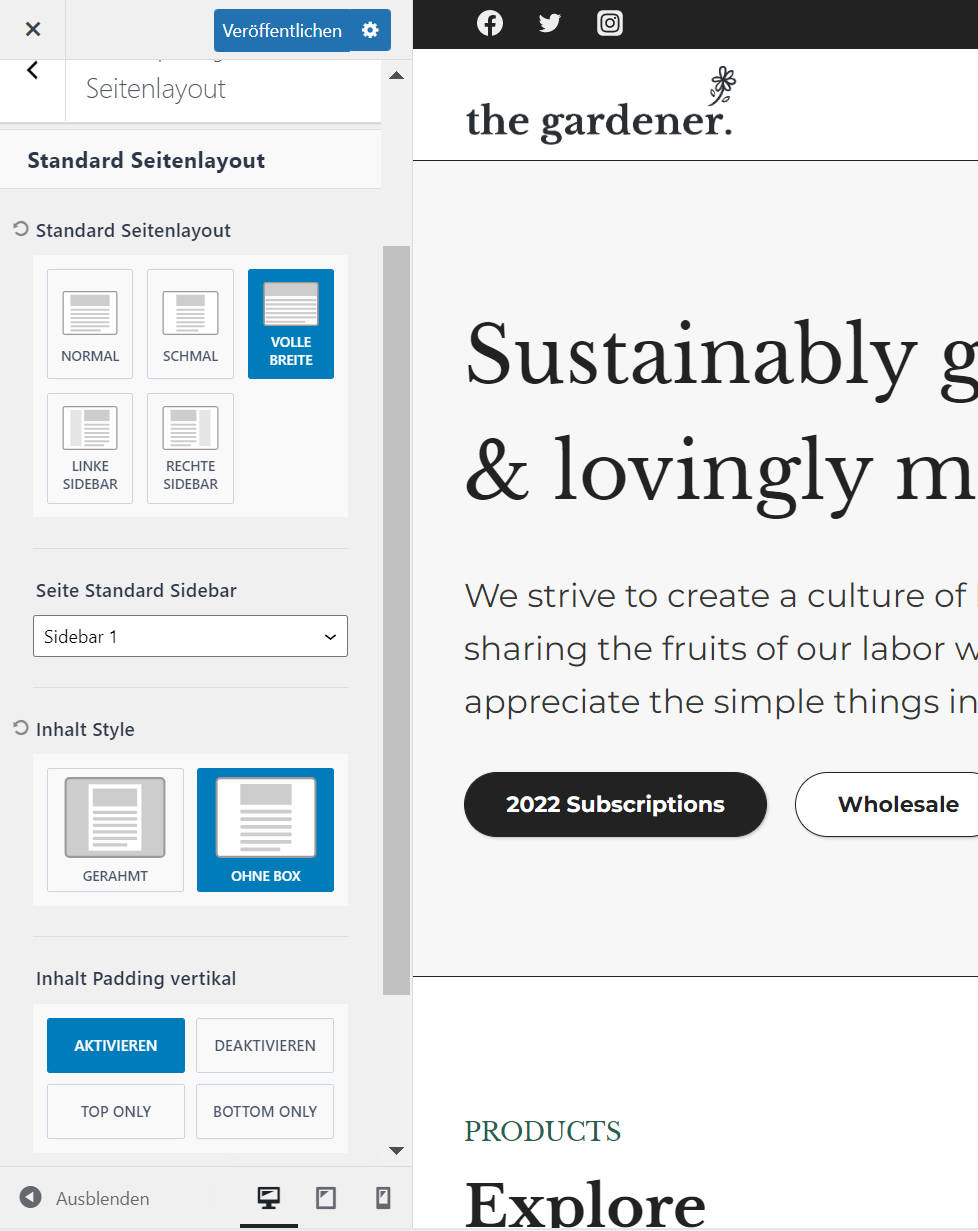Image resolution: width=978 pixels, height=1231 pixels.
Task: Go back with the left chevron arrow
Action: pyautogui.click(x=33, y=70)
